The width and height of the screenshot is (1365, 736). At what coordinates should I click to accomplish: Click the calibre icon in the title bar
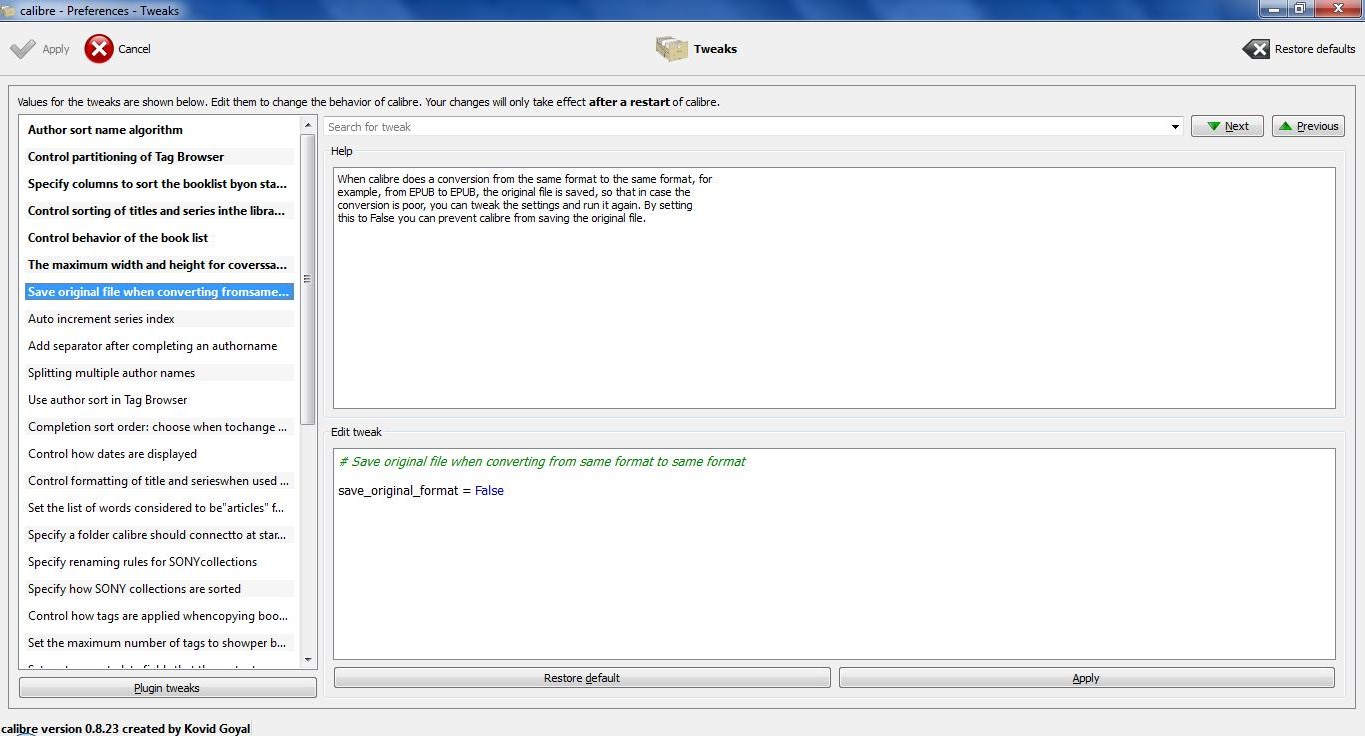9,9
